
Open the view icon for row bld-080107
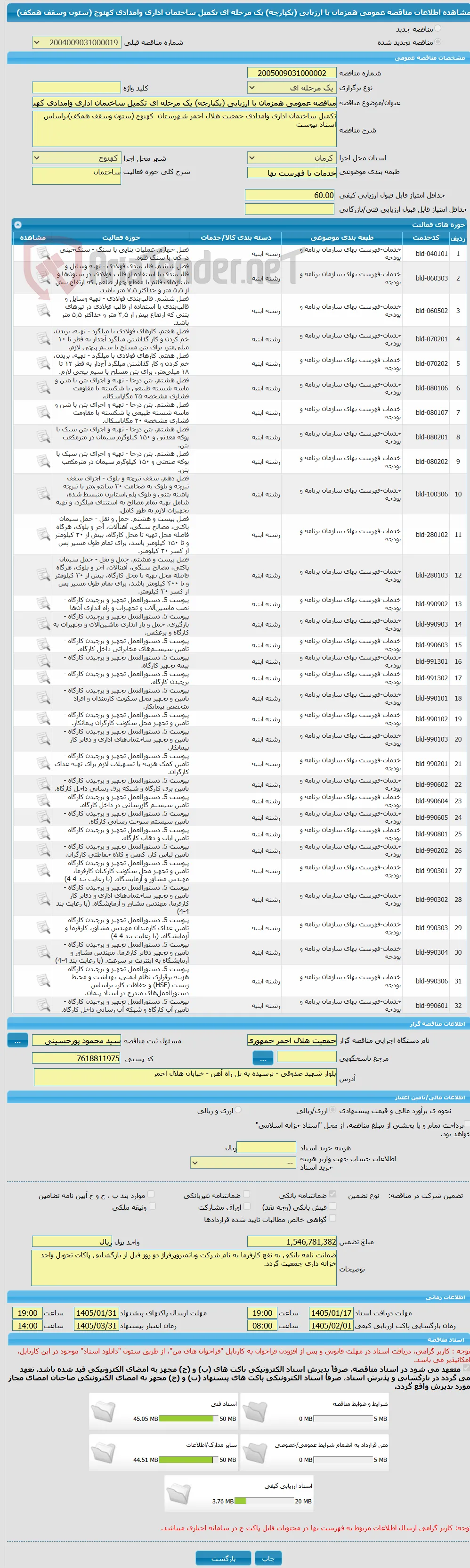pyautogui.click(x=43, y=412)
